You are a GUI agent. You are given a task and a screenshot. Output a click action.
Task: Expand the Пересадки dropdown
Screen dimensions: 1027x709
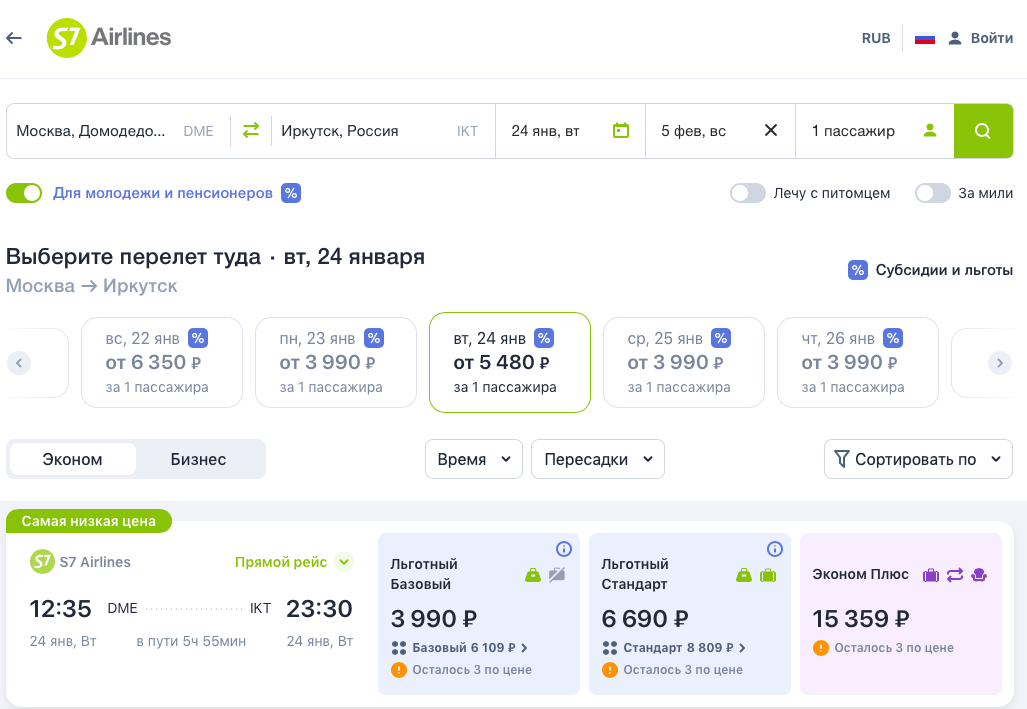point(598,459)
